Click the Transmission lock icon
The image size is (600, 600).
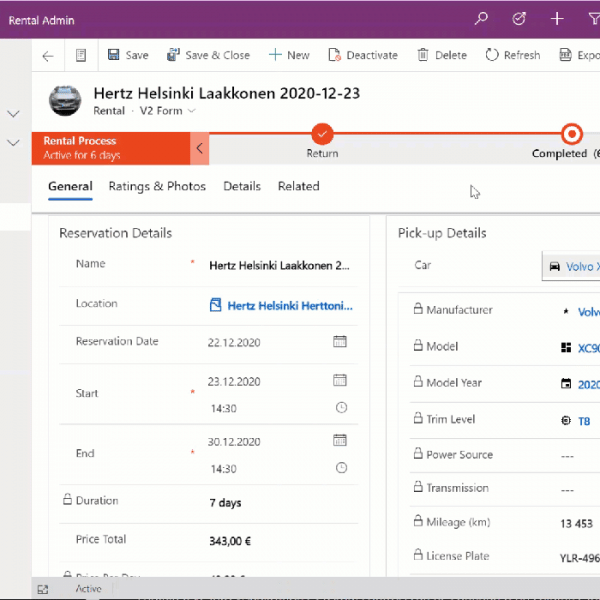click(418, 487)
